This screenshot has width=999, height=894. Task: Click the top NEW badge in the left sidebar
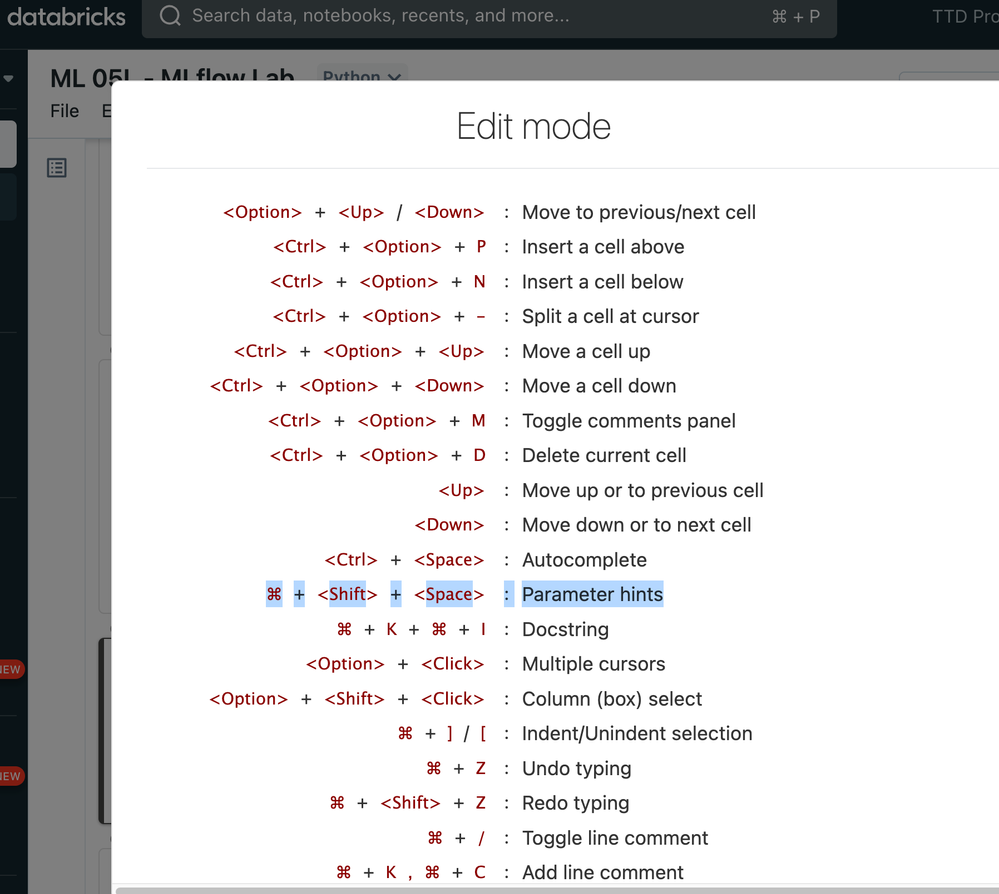click(x=11, y=669)
